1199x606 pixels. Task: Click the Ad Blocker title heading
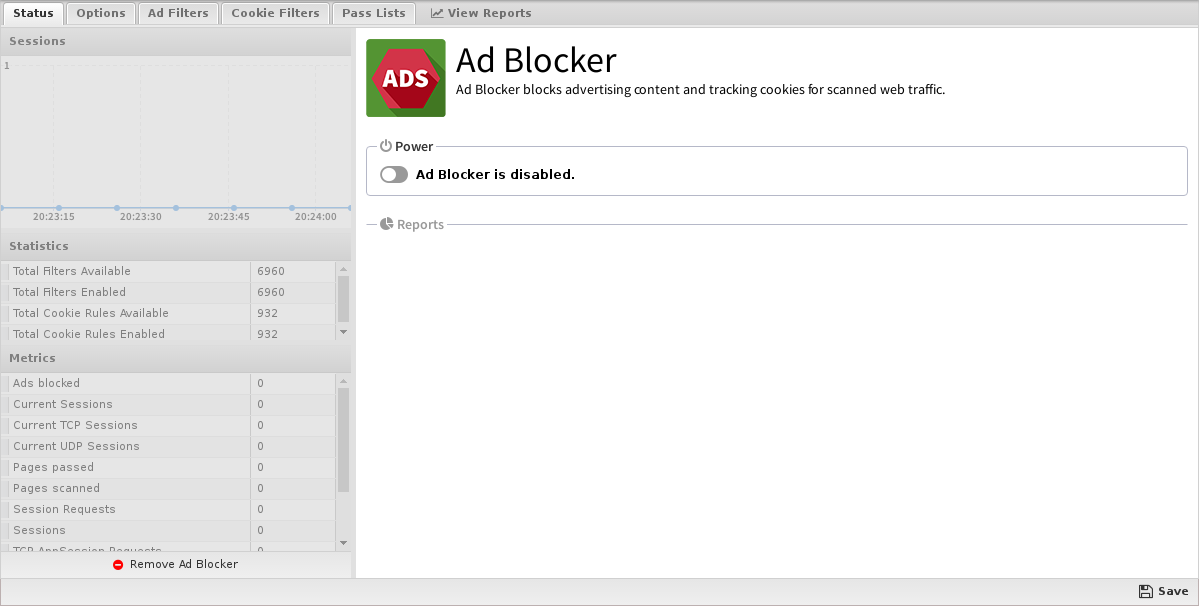tap(536, 60)
